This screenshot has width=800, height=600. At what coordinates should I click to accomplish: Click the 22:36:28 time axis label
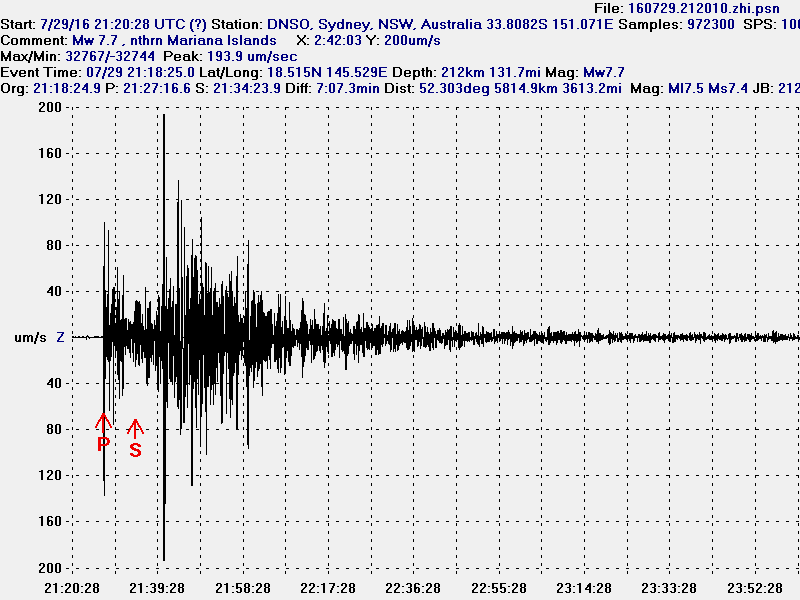(x=413, y=588)
